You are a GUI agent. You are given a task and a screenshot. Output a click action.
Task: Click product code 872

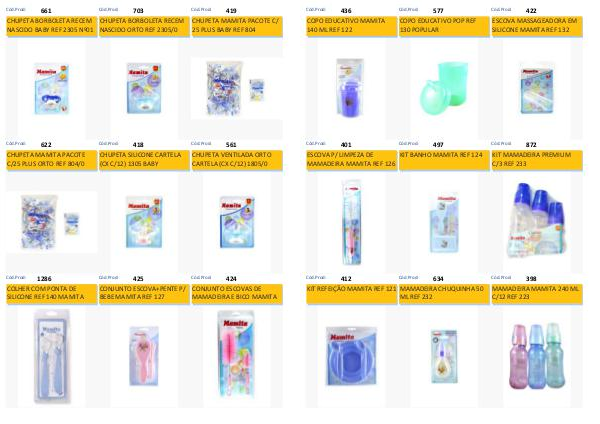tap(531, 145)
